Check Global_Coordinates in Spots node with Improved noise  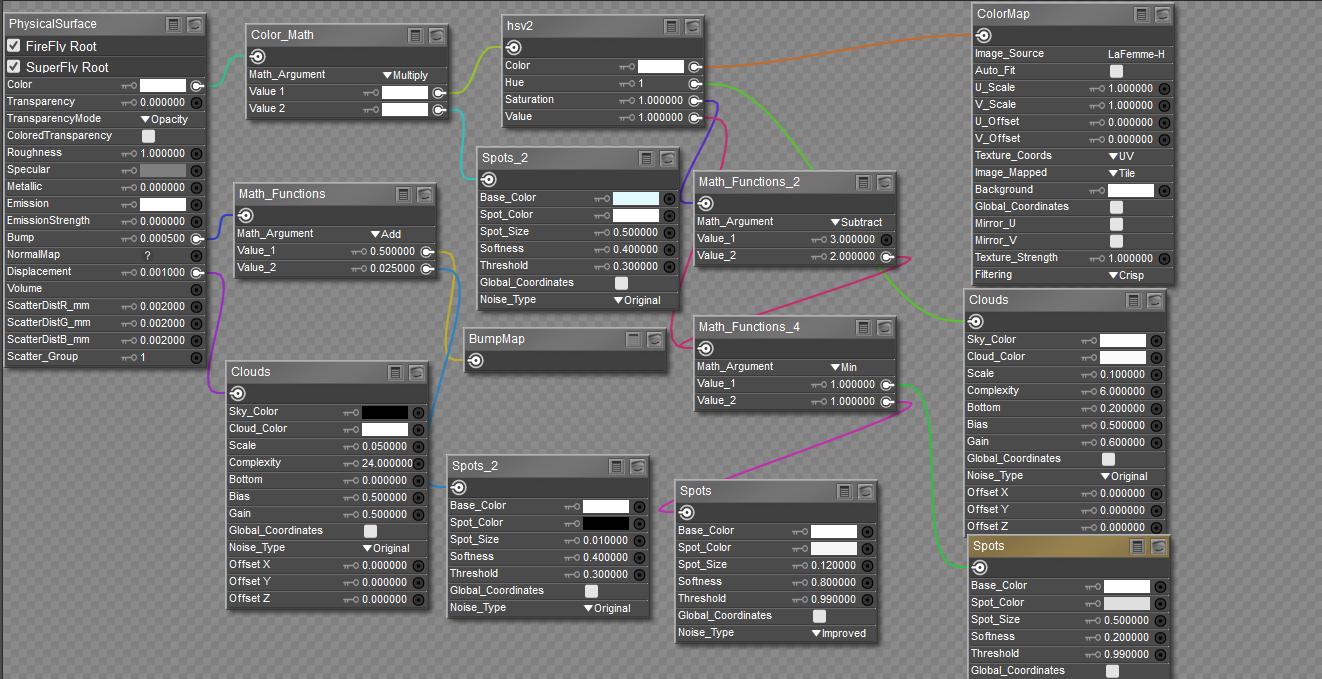[820, 616]
